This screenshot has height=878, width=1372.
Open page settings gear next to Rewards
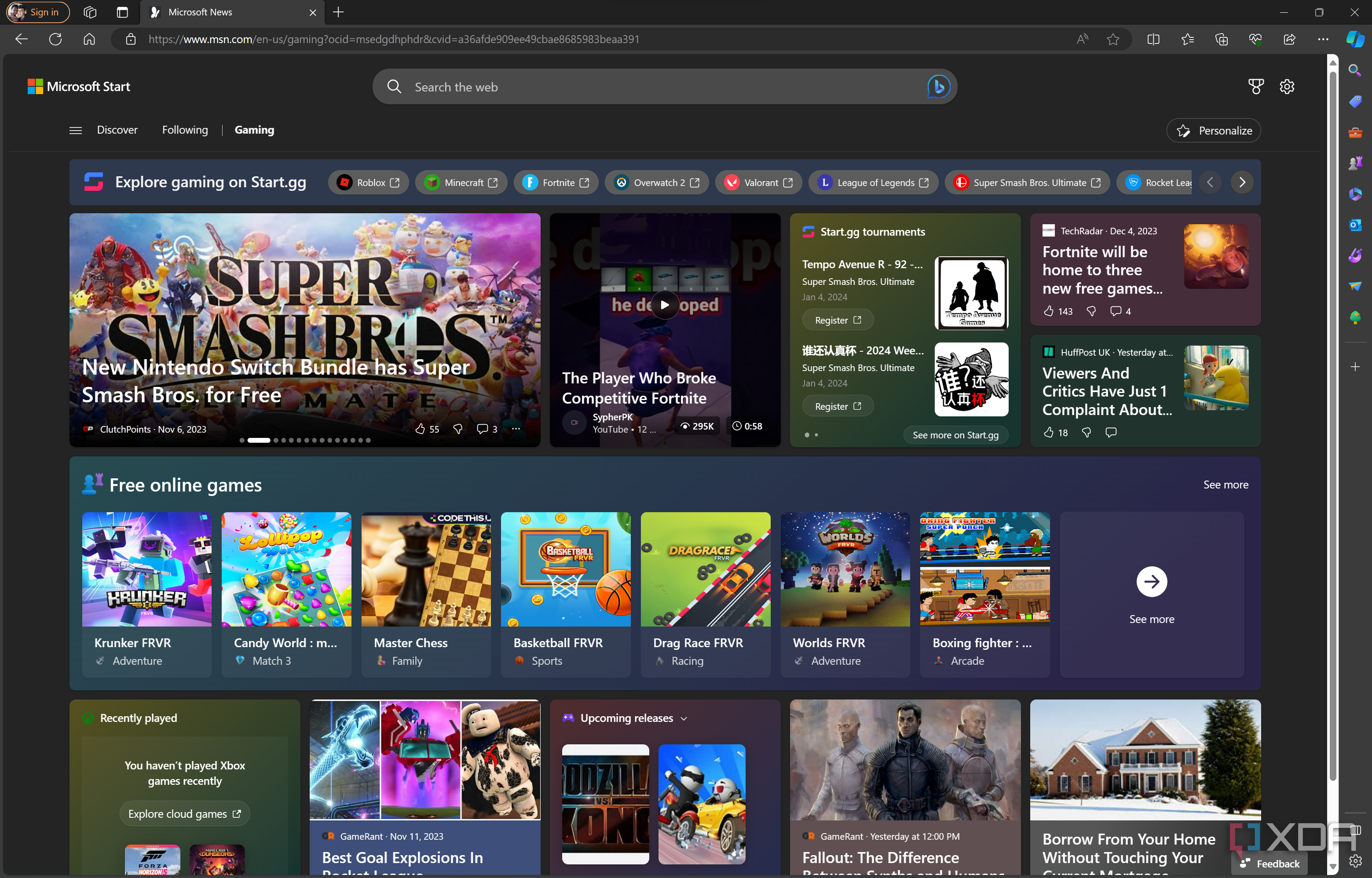click(x=1287, y=87)
